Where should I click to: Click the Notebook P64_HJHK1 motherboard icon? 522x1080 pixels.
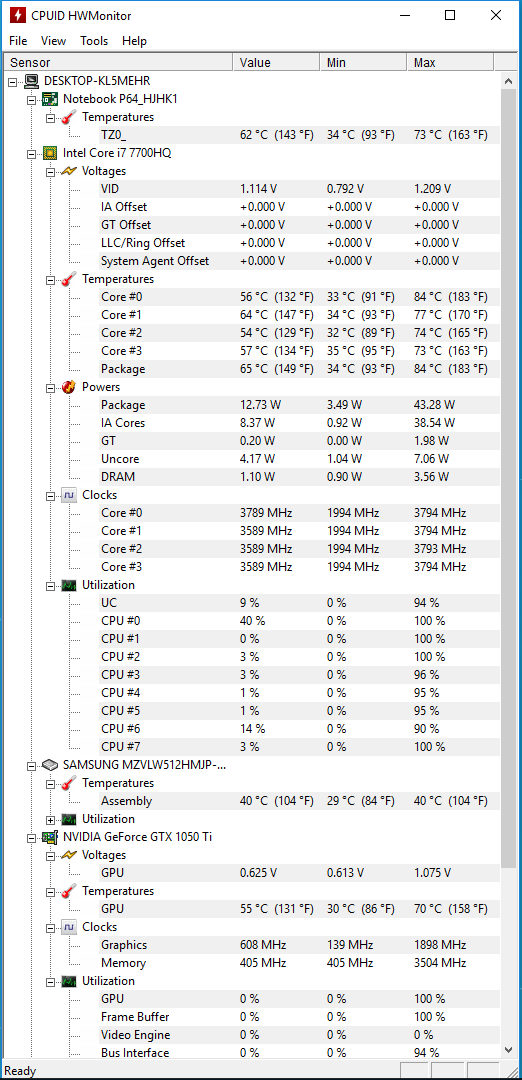coord(50,98)
